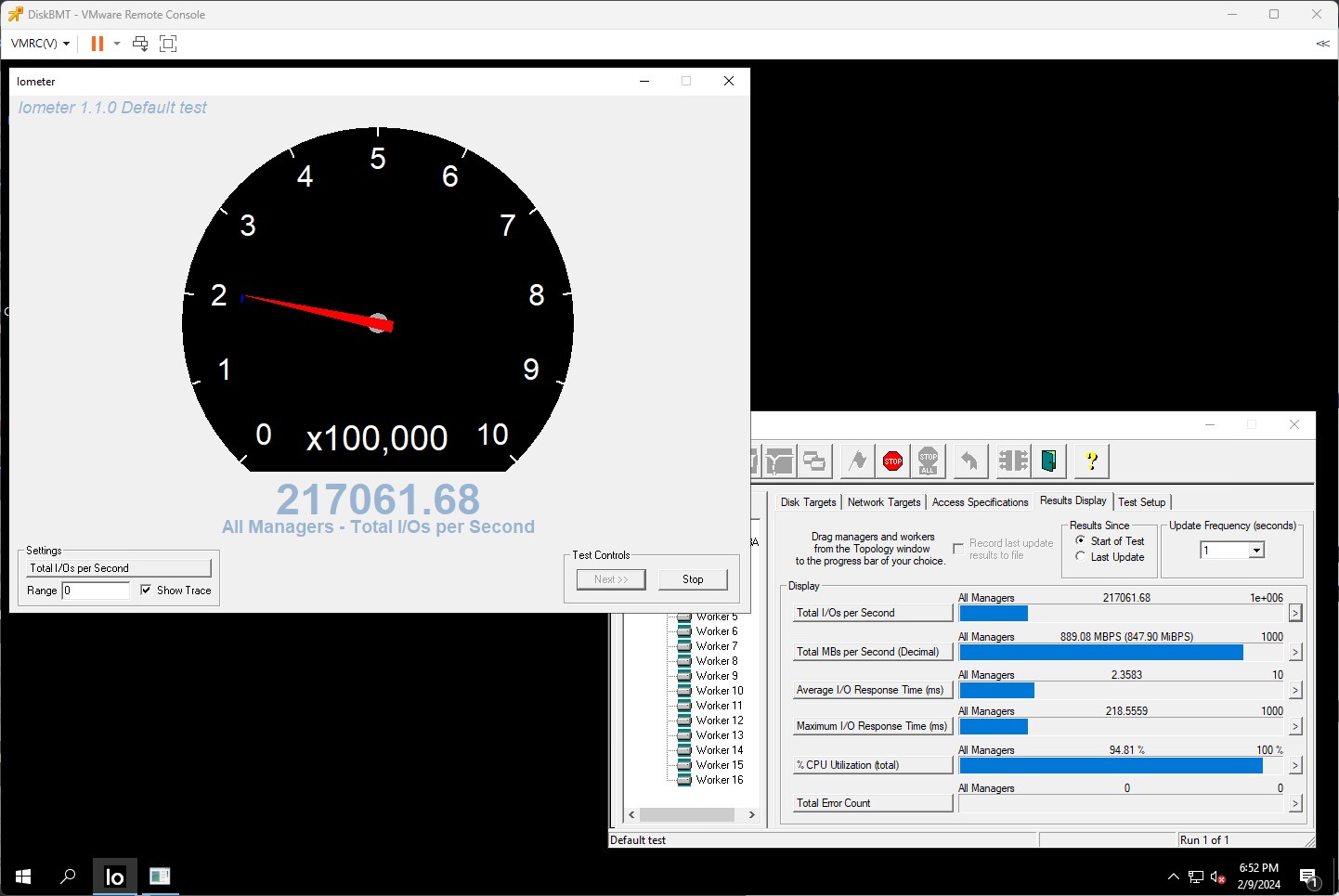Image resolution: width=1339 pixels, height=896 pixels.
Task: Click the Start Network Worker toolbar icon
Action: pos(779,461)
